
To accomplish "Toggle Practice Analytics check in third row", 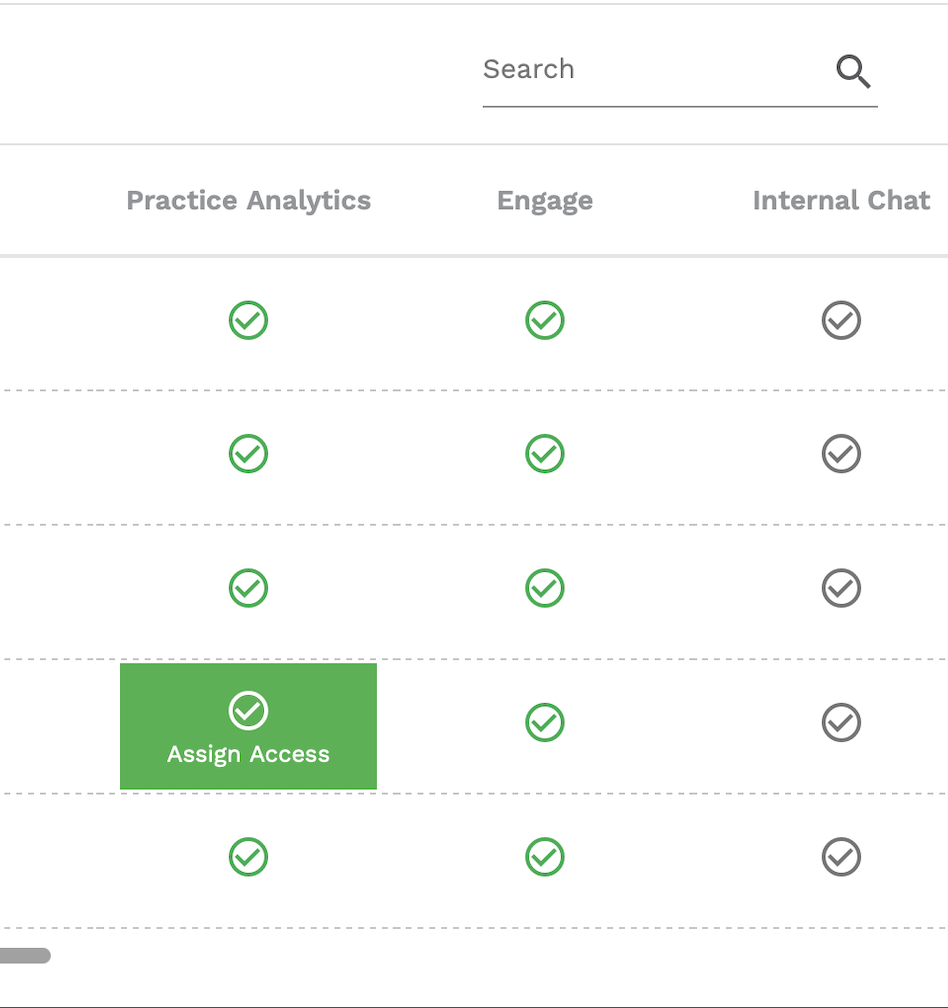I will coord(248,588).
